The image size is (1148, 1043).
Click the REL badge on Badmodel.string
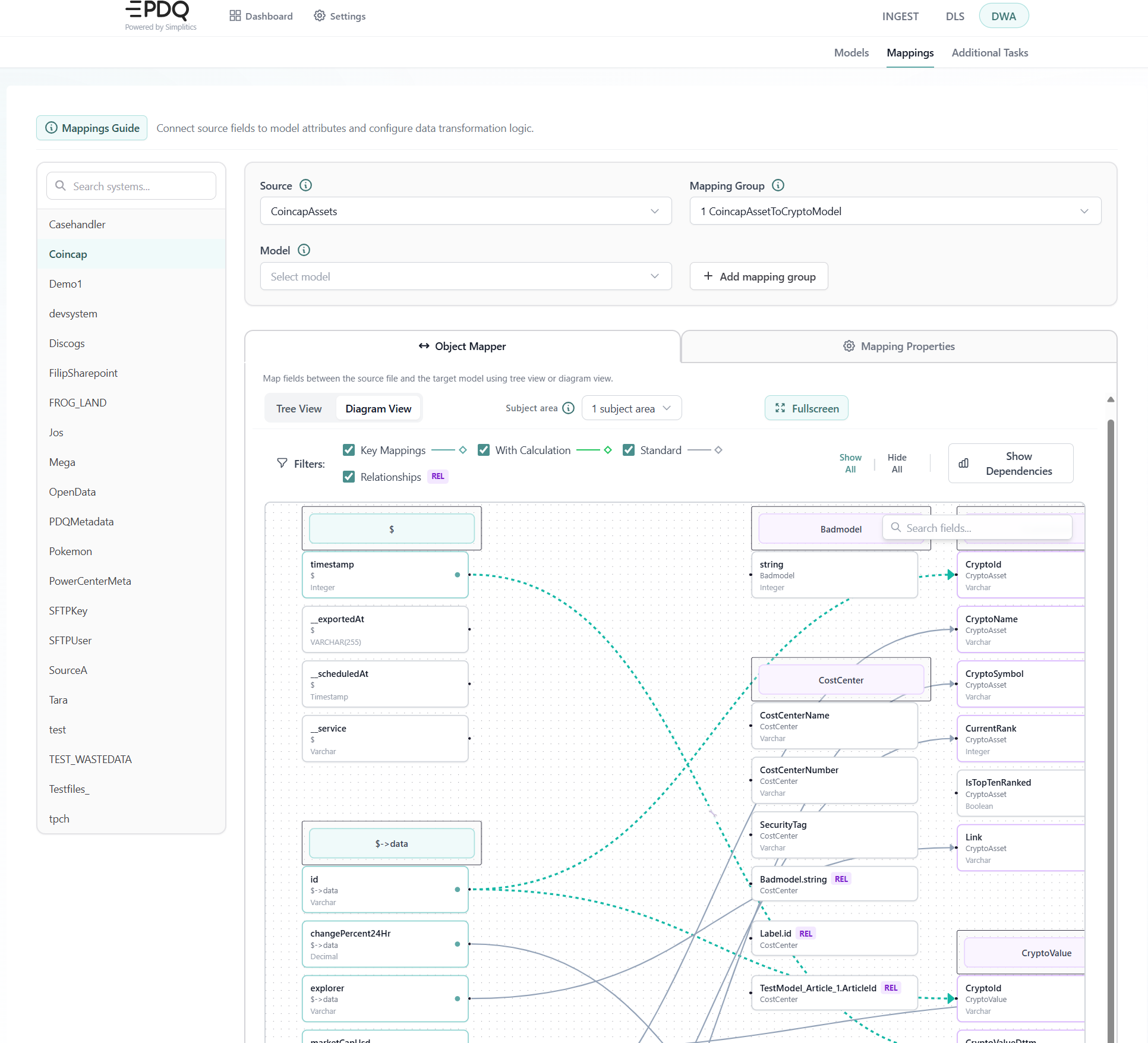tap(841, 879)
